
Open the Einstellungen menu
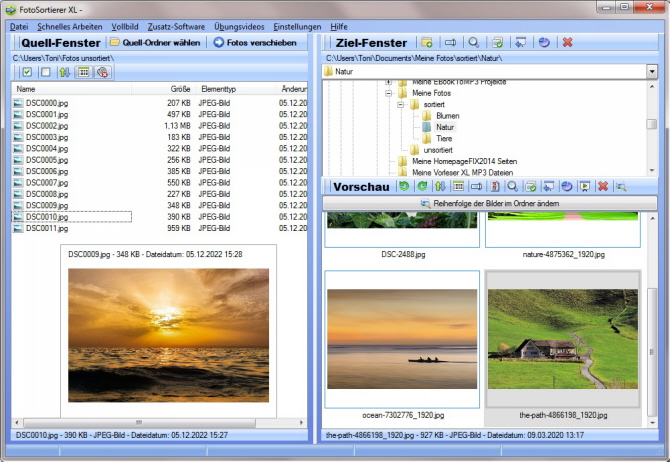(297, 26)
